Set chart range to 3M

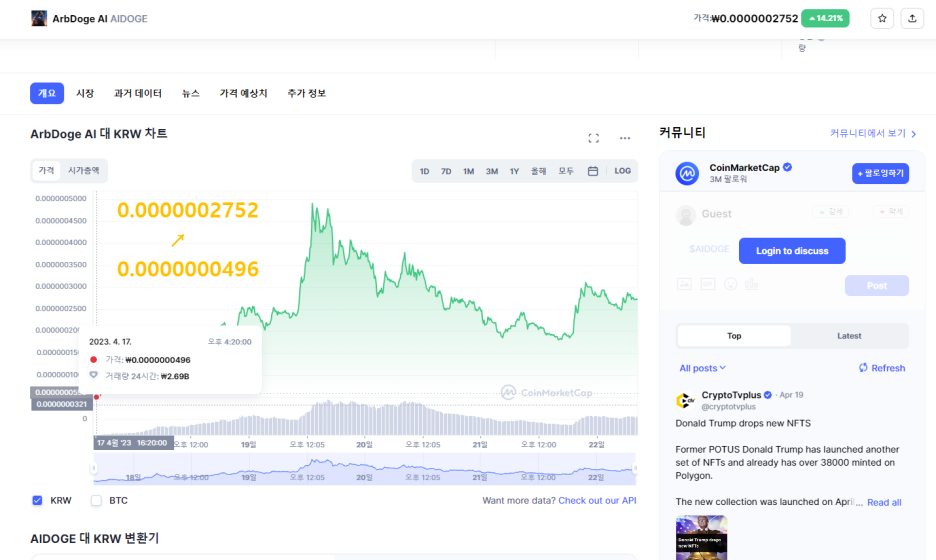[x=492, y=171]
